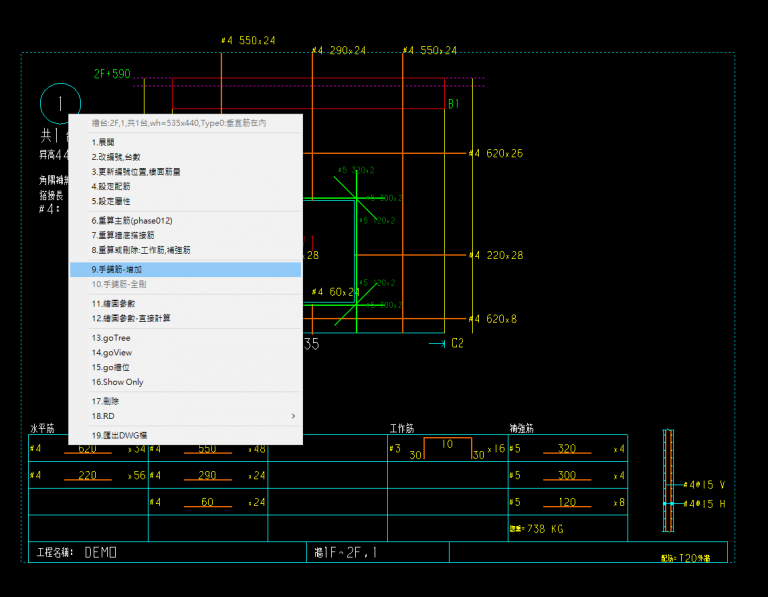The width and height of the screenshot is (768, 597).
Task: Choose 14.goView from the menu
Action: pyautogui.click(x=186, y=353)
